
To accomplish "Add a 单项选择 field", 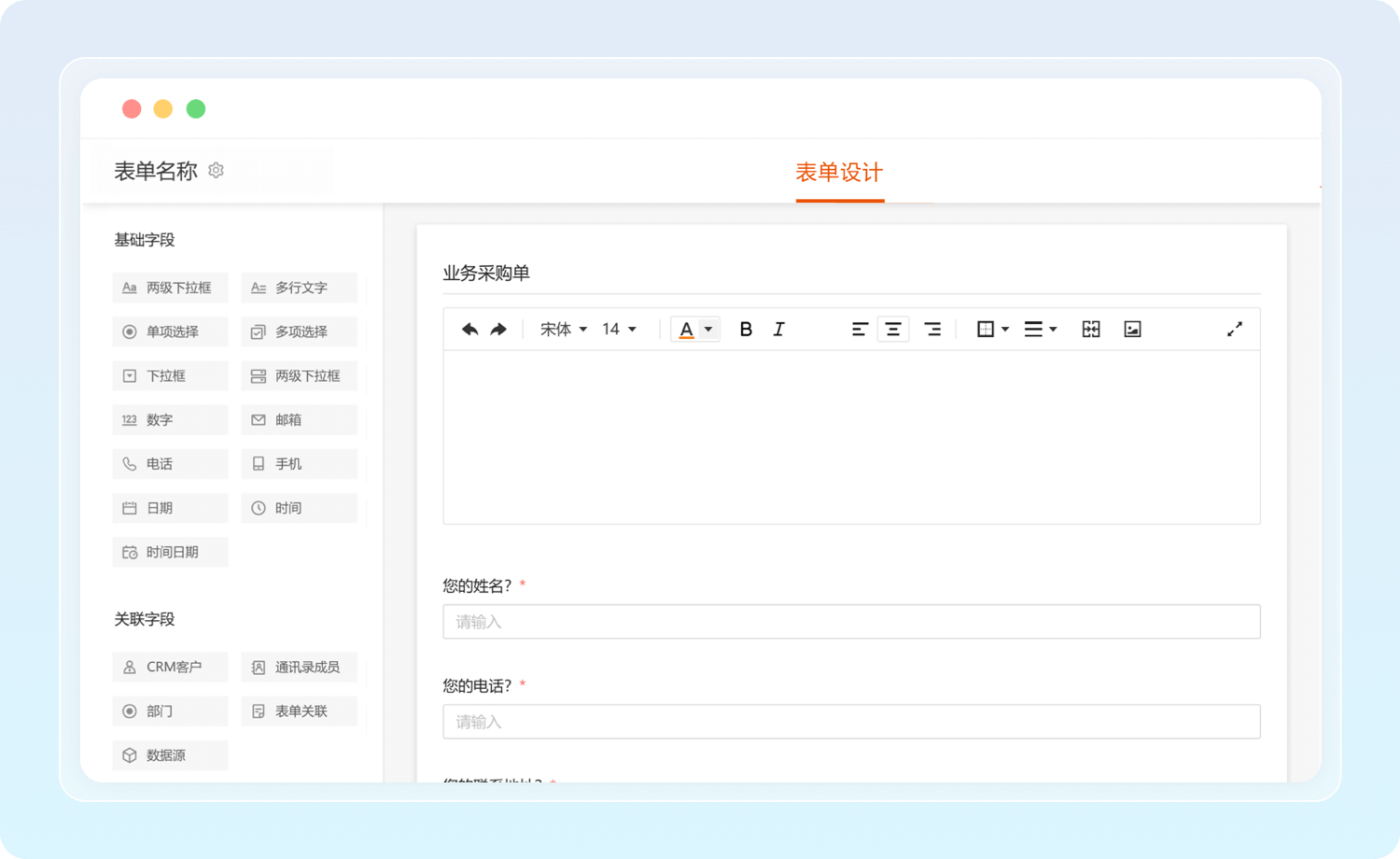I will coord(170,331).
